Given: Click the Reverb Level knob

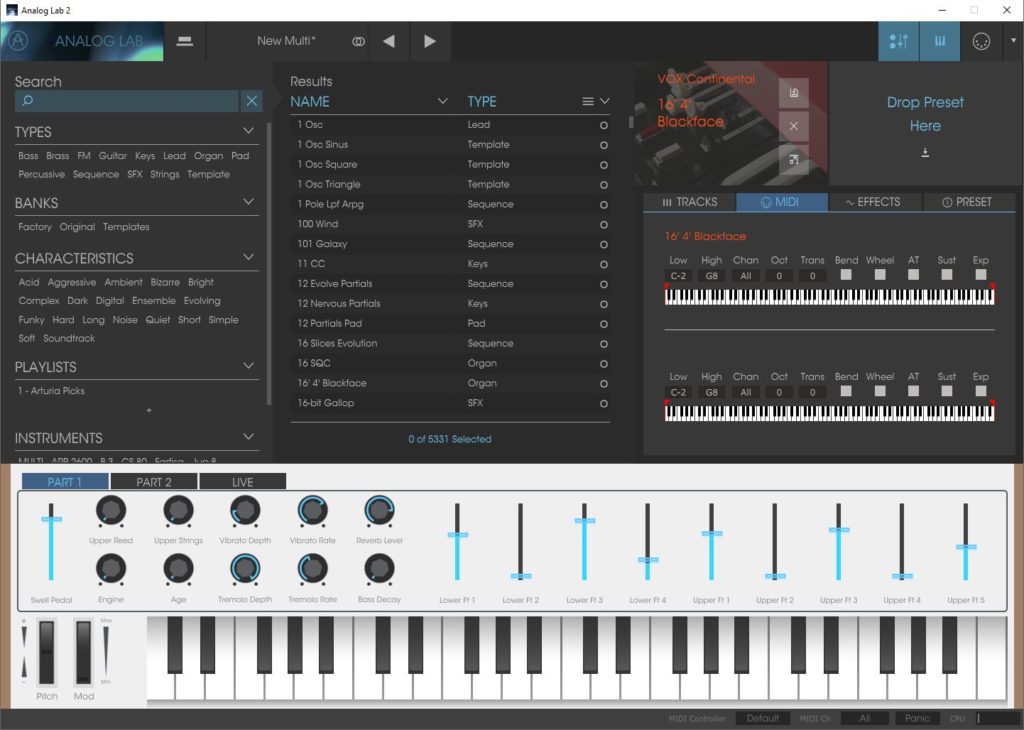Looking at the screenshot, I should 379,511.
